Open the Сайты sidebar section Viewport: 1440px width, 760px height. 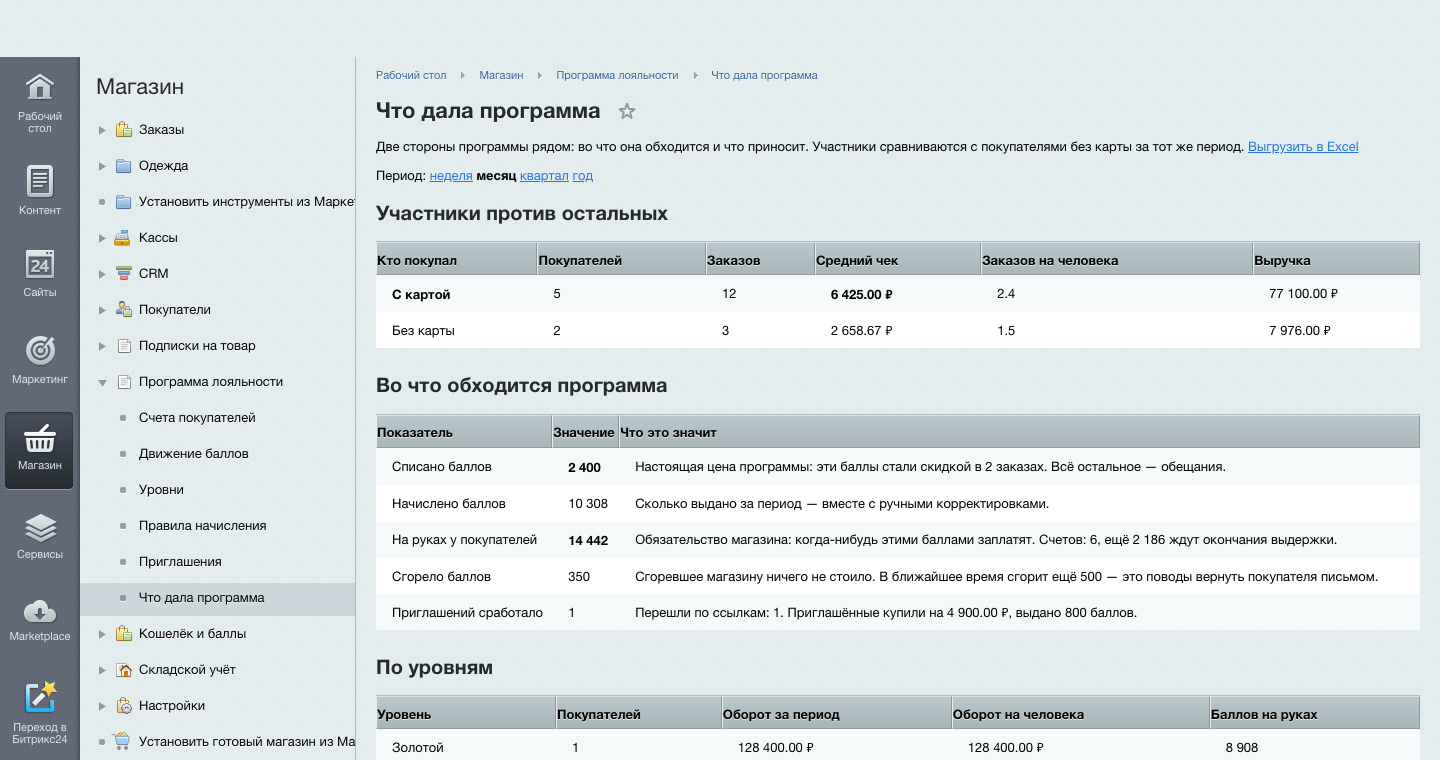point(40,272)
